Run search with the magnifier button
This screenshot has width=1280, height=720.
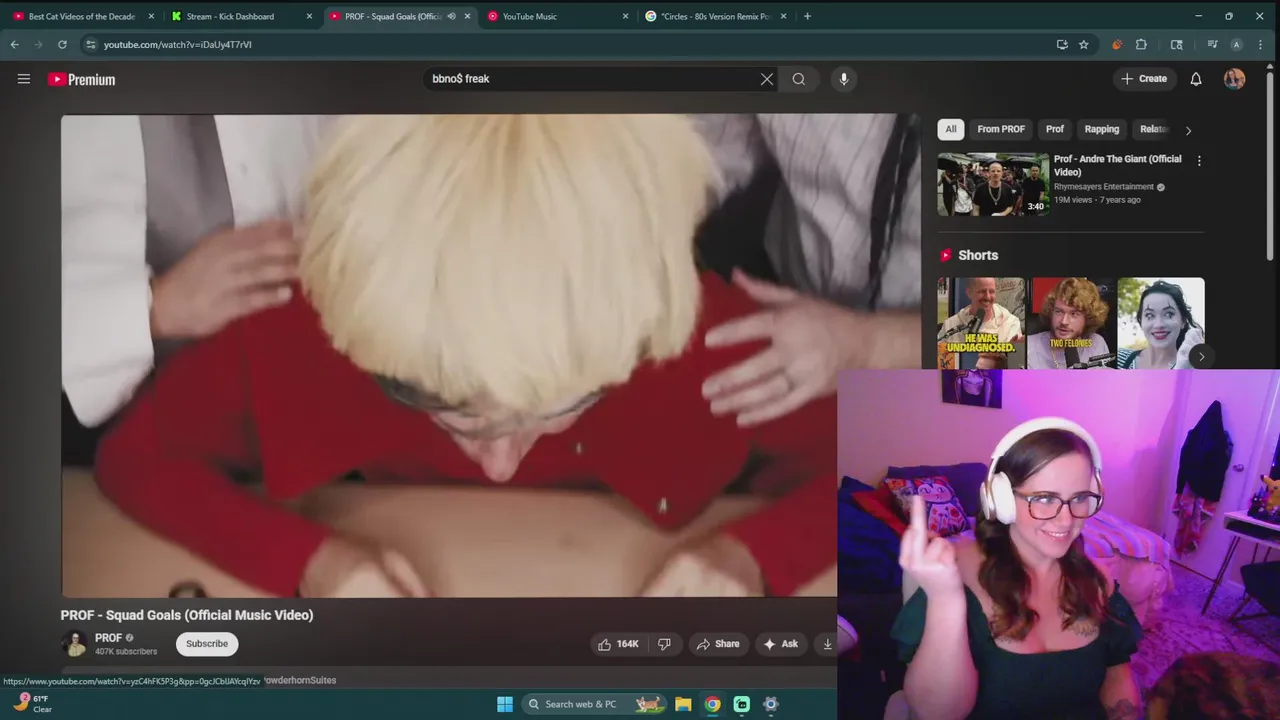[x=799, y=79]
